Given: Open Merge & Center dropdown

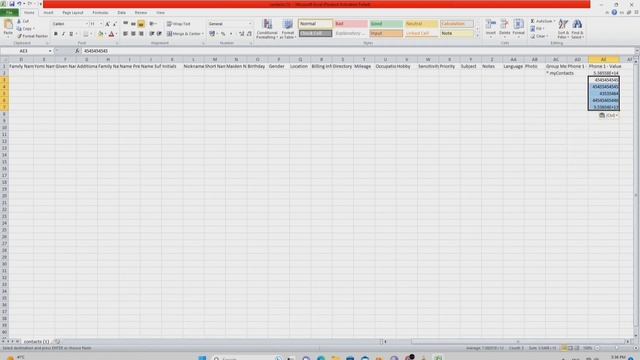Looking at the screenshot, I should pos(202,34).
